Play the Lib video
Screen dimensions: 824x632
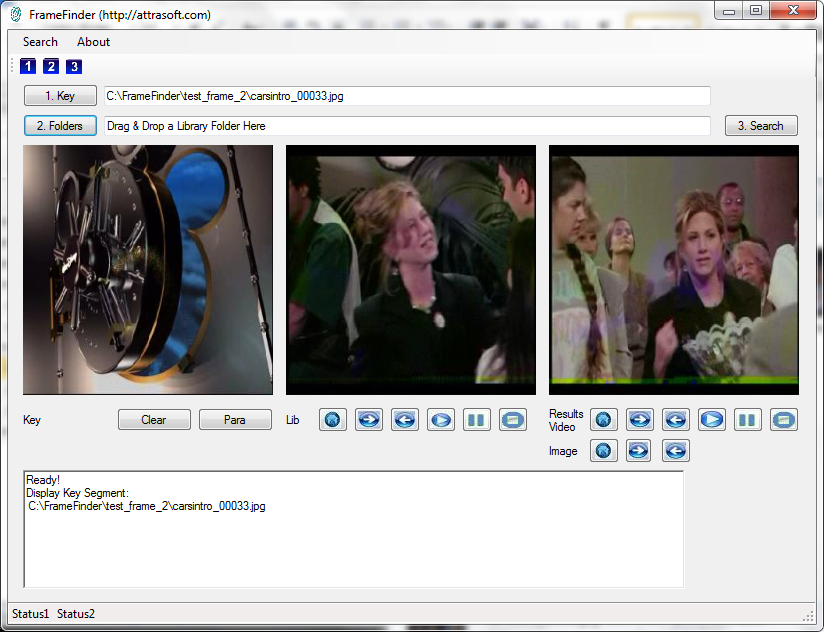(x=441, y=420)
